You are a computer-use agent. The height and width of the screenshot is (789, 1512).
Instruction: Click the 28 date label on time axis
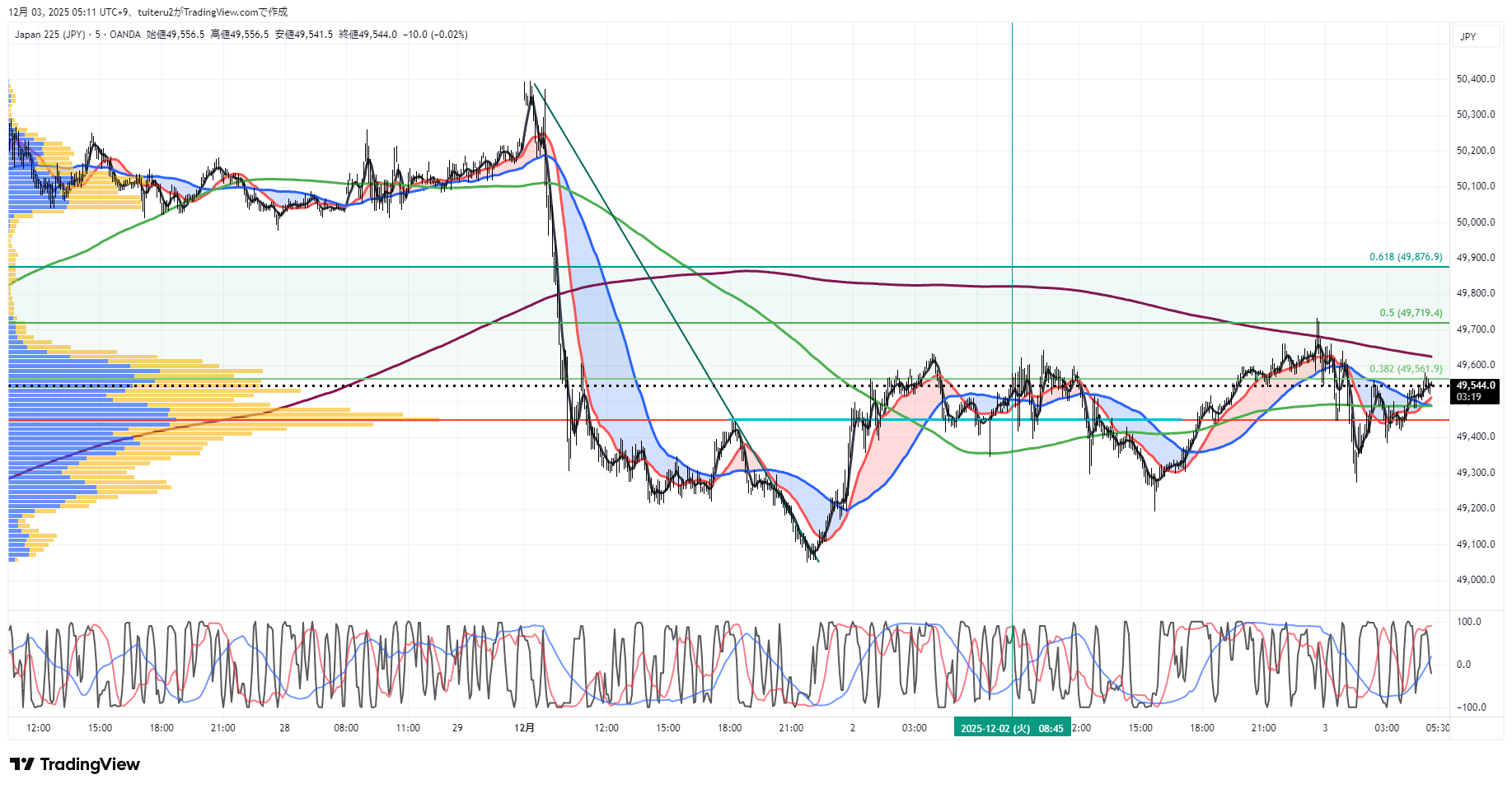point(284,728)
